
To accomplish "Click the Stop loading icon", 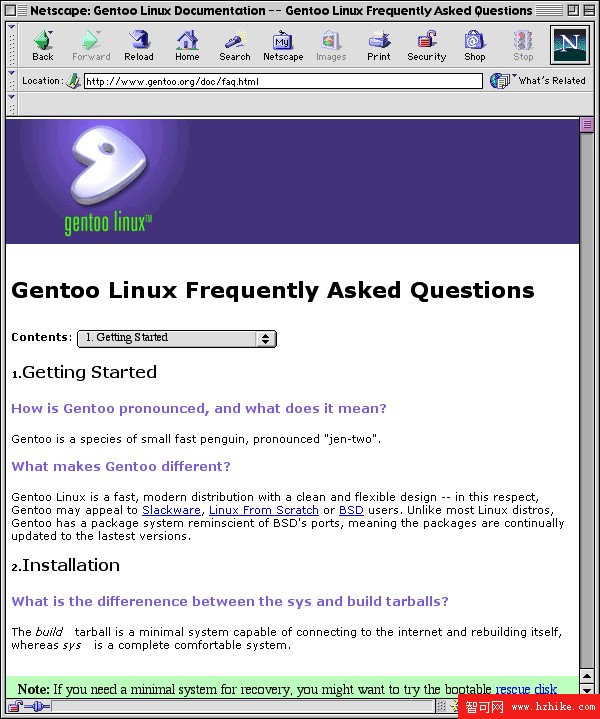I will click(x=523, y=45).
